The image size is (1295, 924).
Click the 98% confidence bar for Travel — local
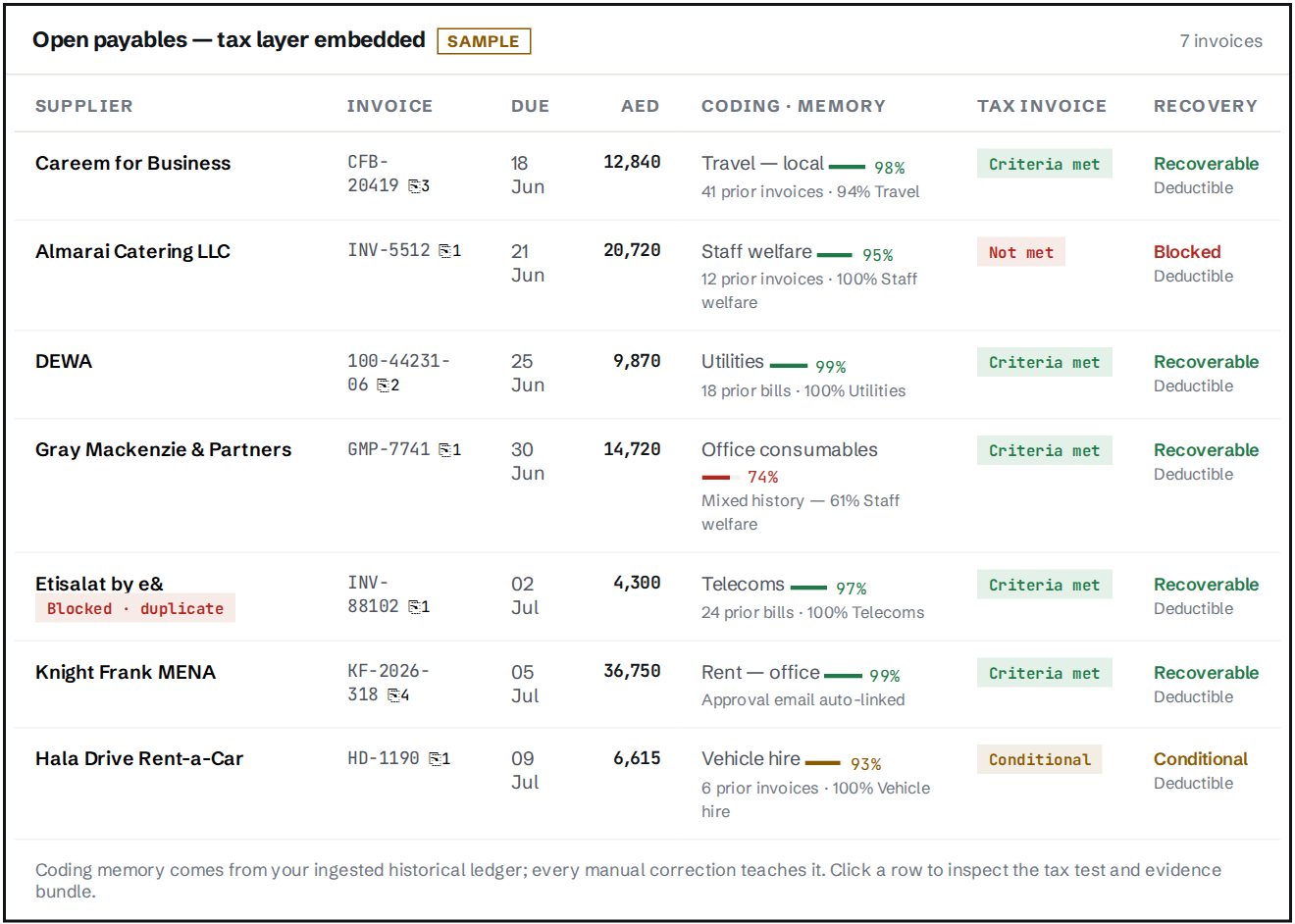pyautogui.click(x=847, y=167)
